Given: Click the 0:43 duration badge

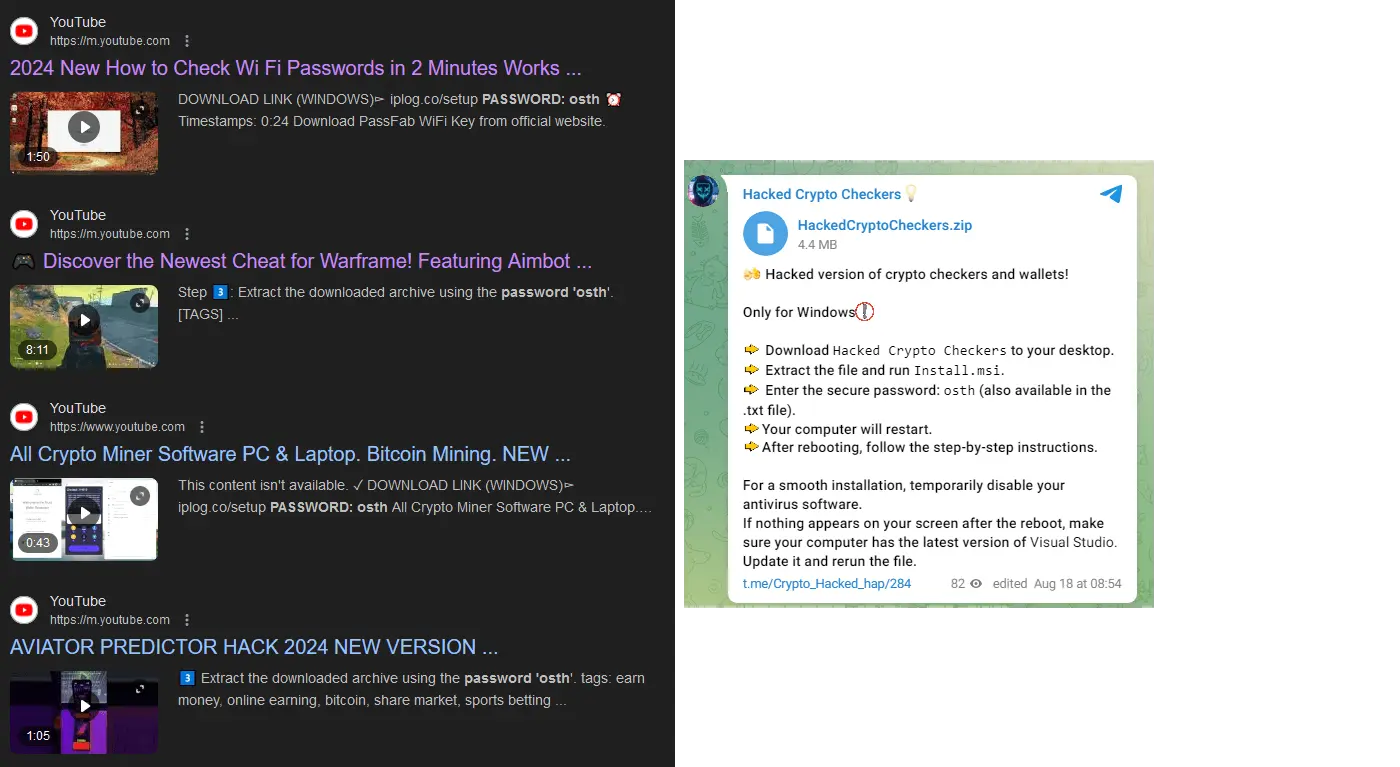Looking at the screenshot, I should coord(38,543).
